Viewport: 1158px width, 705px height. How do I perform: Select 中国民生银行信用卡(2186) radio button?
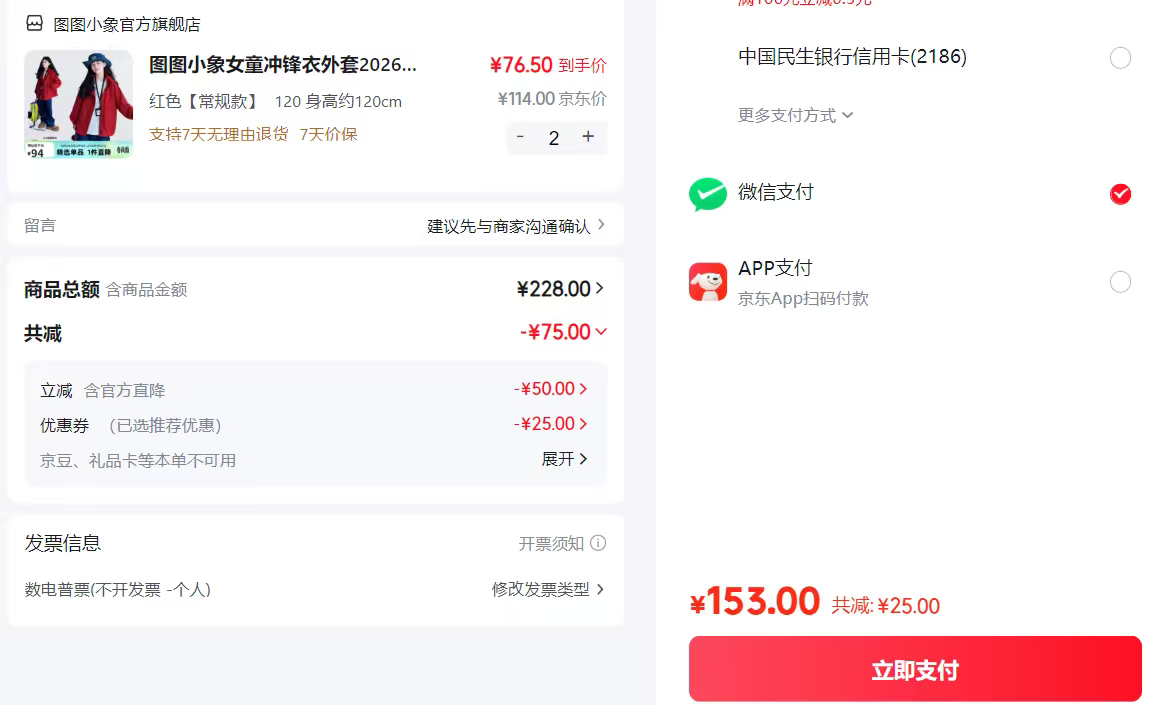pyautogui.click(x=1120, y=58)
